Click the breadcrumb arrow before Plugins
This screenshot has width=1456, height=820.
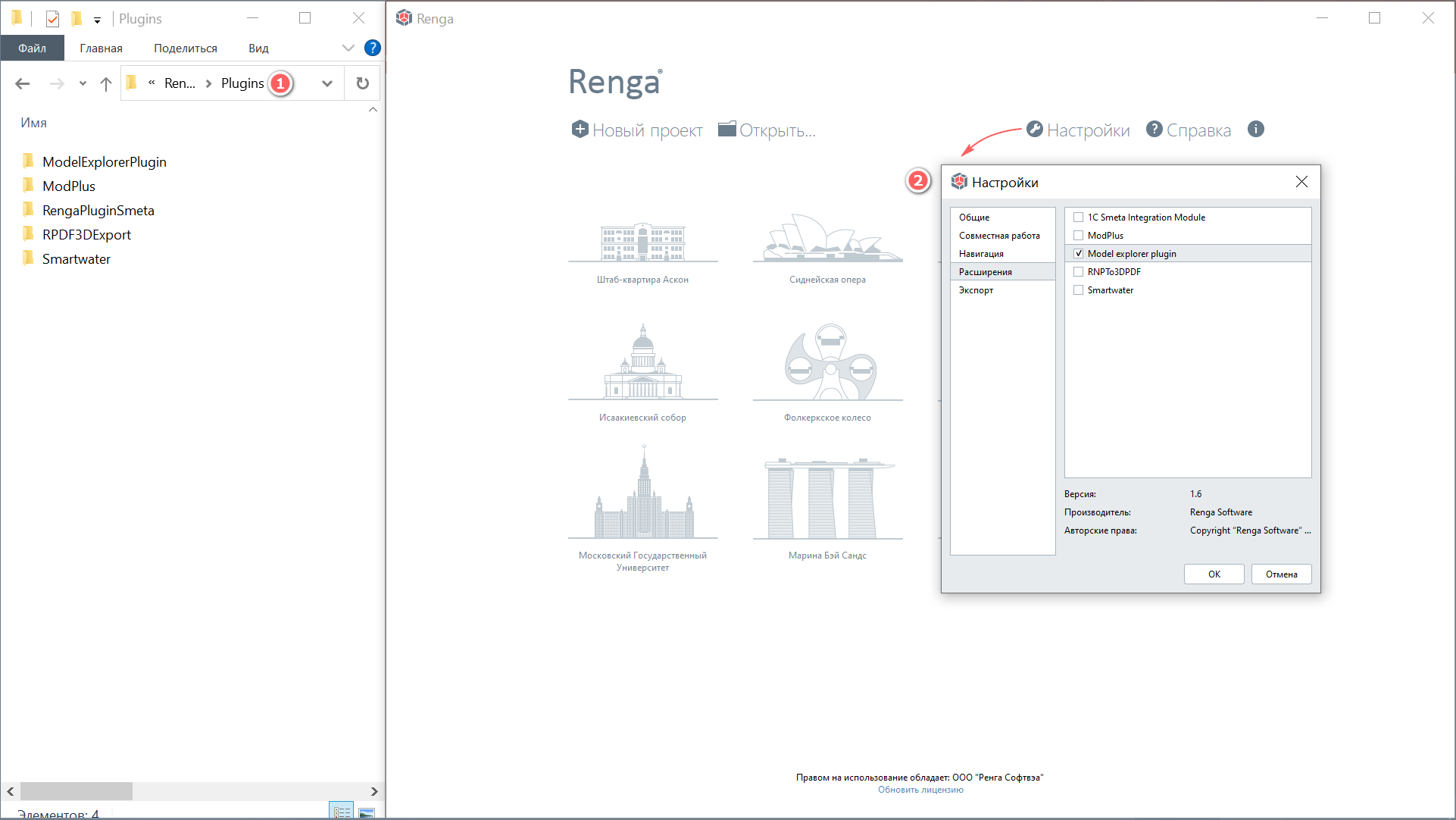[208, 83]
